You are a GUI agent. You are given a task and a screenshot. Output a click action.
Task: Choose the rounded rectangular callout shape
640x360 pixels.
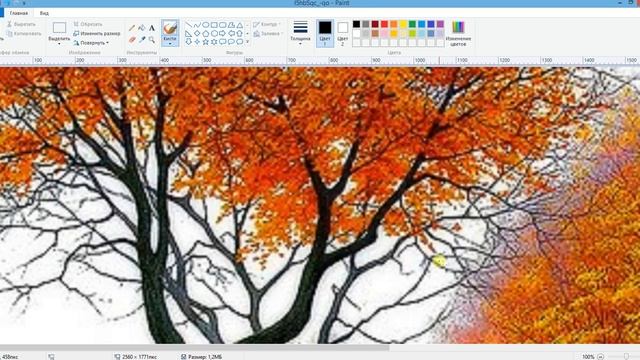(x=223, y=42)
